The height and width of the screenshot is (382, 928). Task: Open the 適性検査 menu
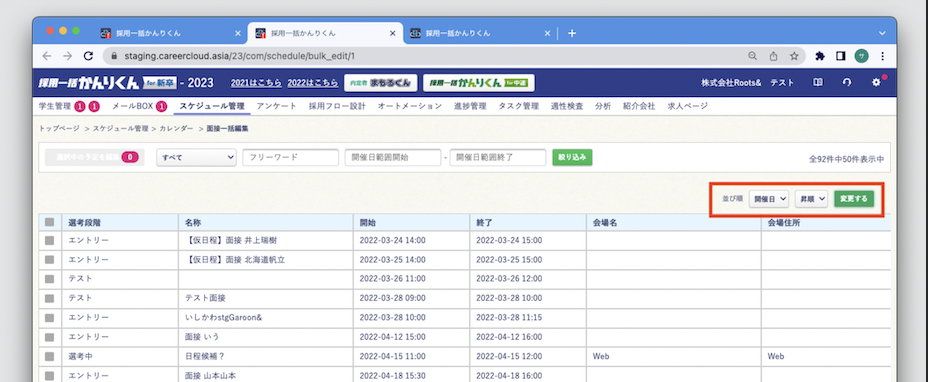pos(567,106)
